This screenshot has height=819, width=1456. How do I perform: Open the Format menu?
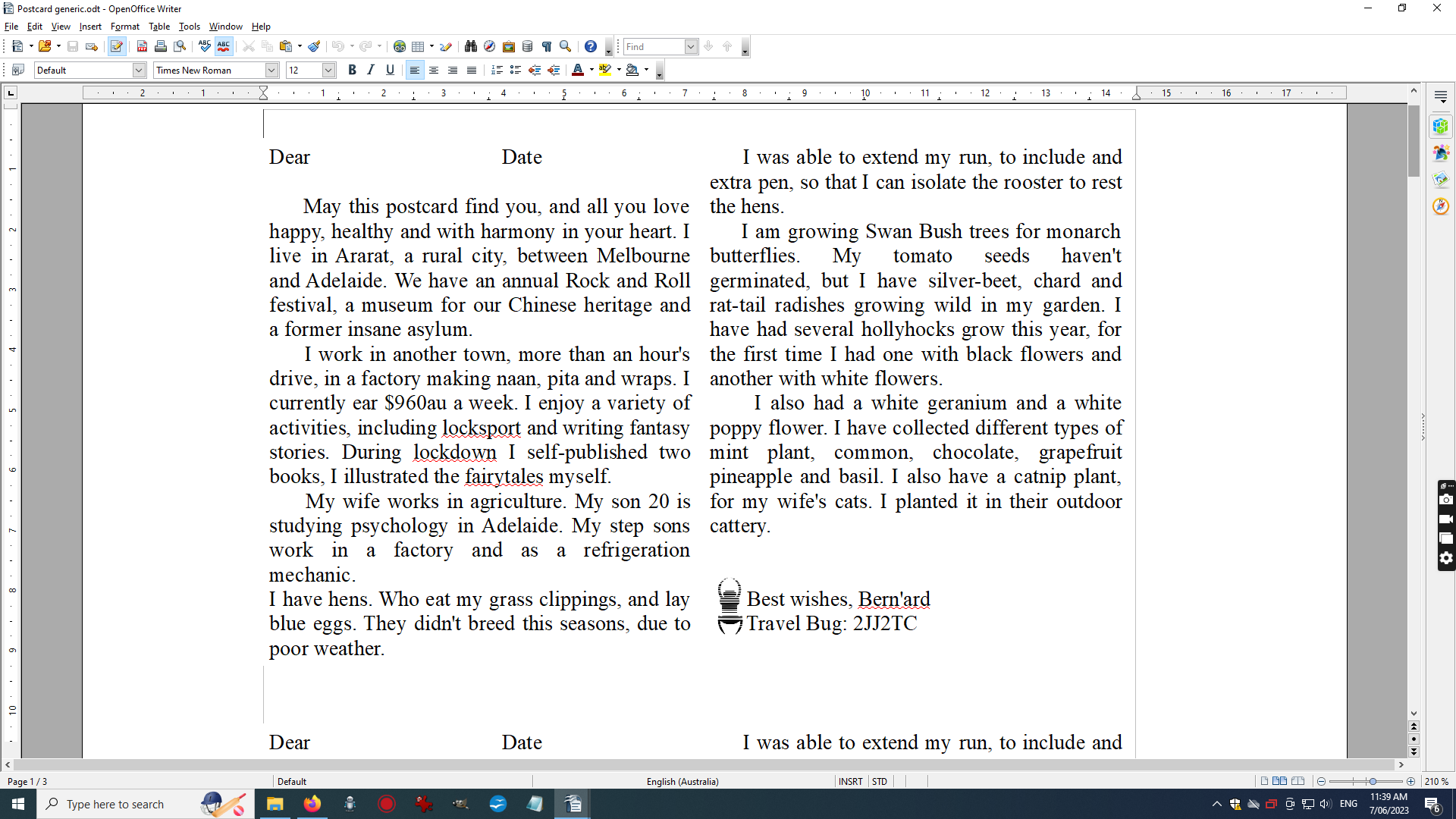click(125, 27)
